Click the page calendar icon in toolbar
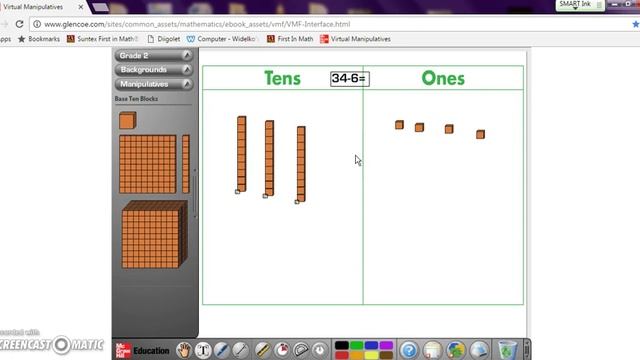640x360 pixels. (432, 350)
